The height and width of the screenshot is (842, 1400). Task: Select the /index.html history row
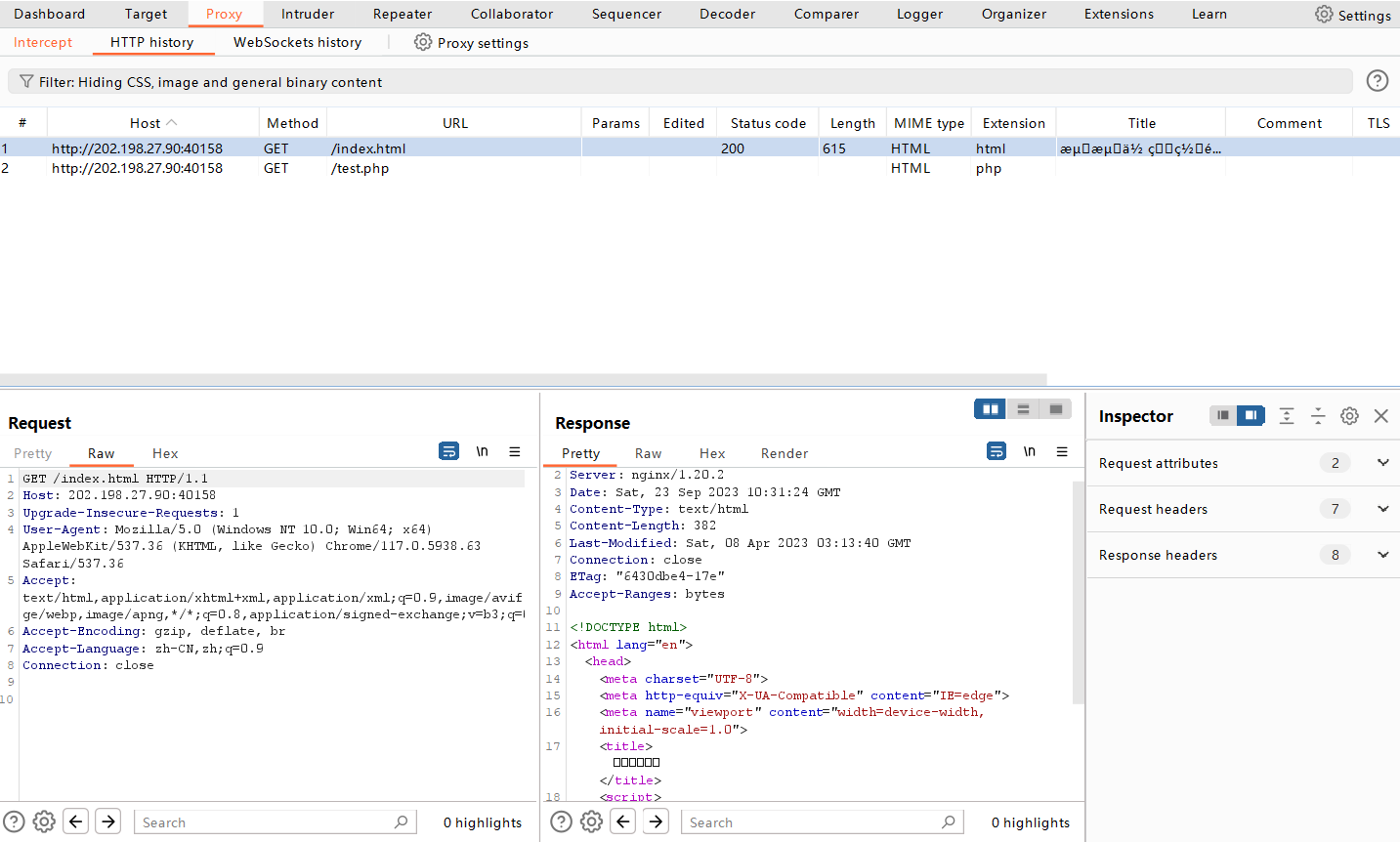coord(700,148)
